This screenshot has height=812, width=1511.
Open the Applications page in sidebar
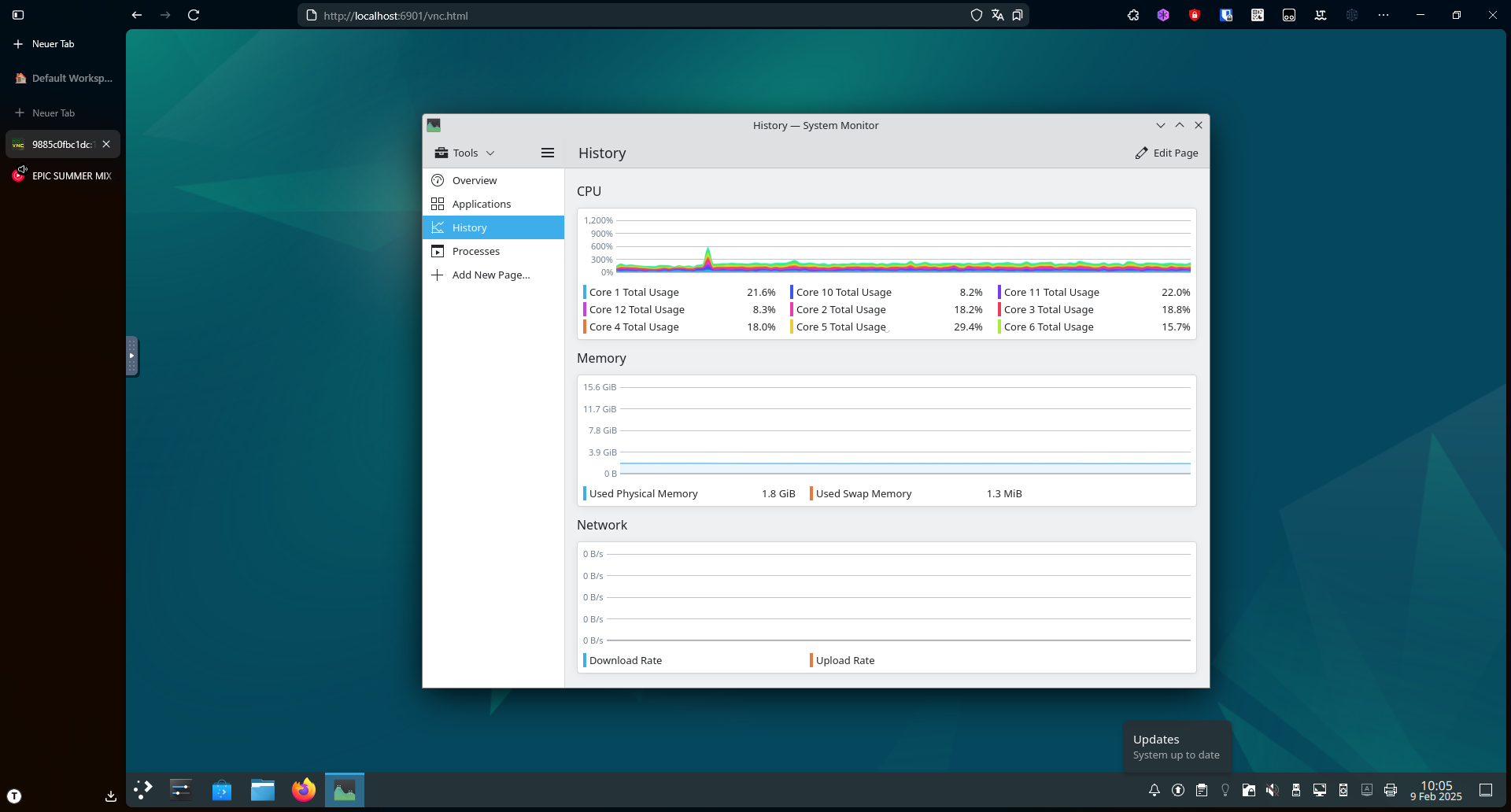[493, 204]
